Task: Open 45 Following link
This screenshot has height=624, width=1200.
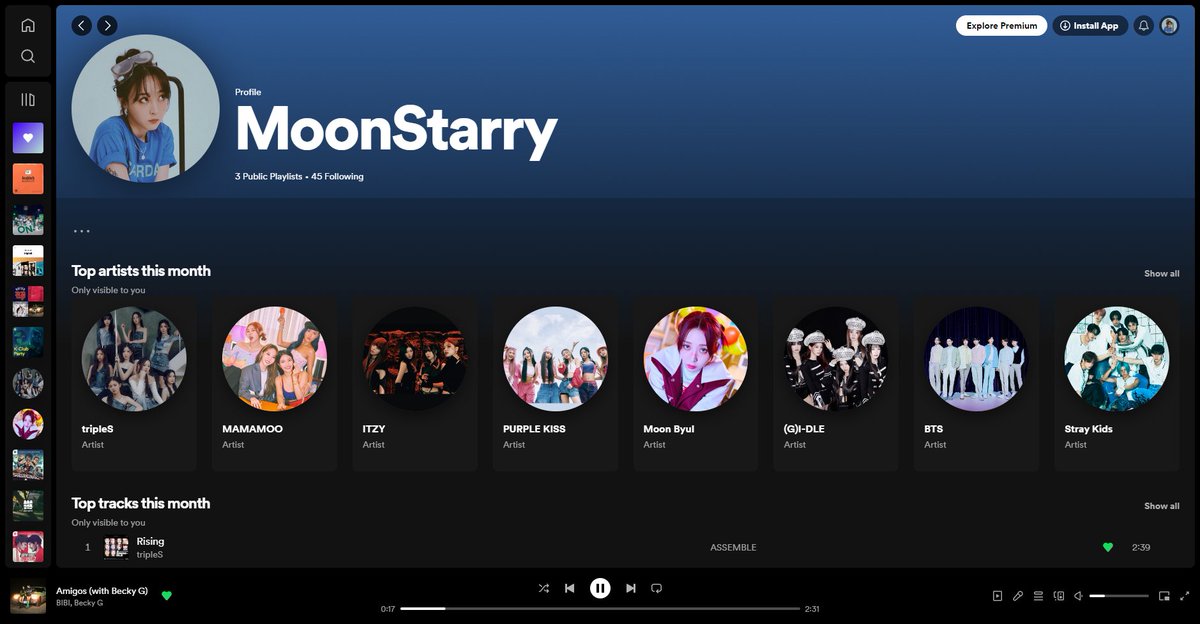Action: coord(337,176)
